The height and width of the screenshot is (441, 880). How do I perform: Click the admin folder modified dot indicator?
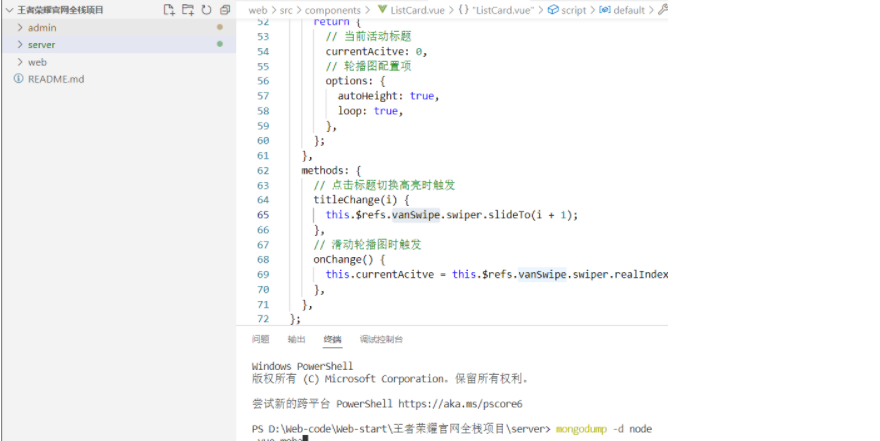220,27
